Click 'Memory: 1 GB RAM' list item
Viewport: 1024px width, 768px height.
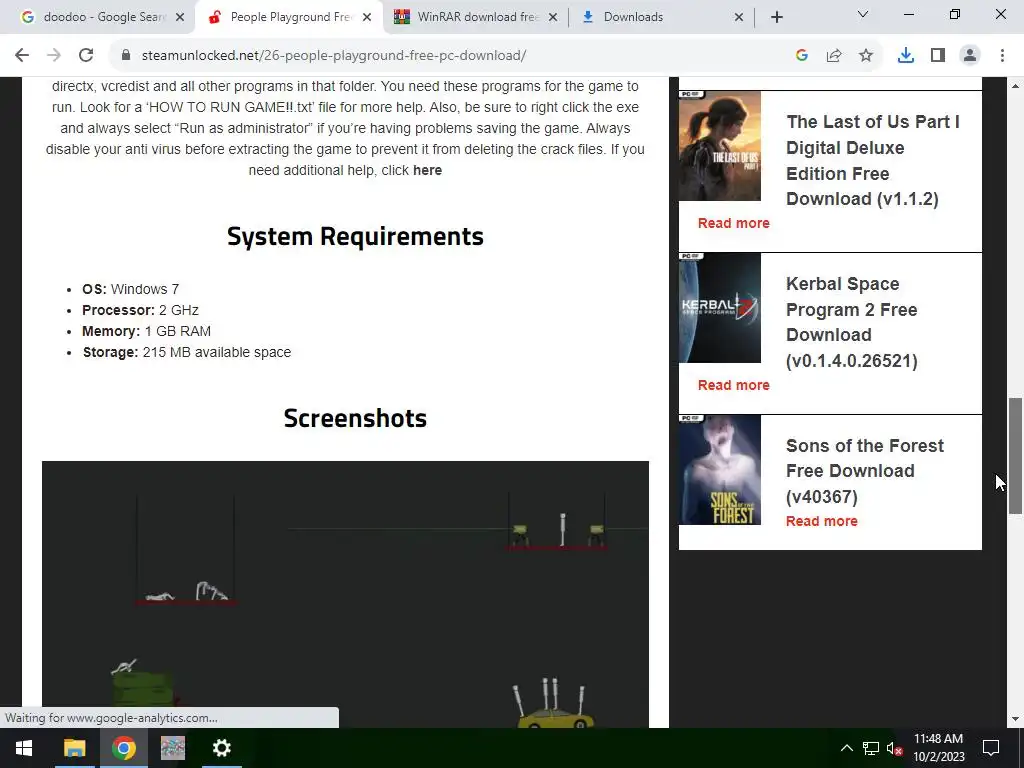(x=146, y=331)
